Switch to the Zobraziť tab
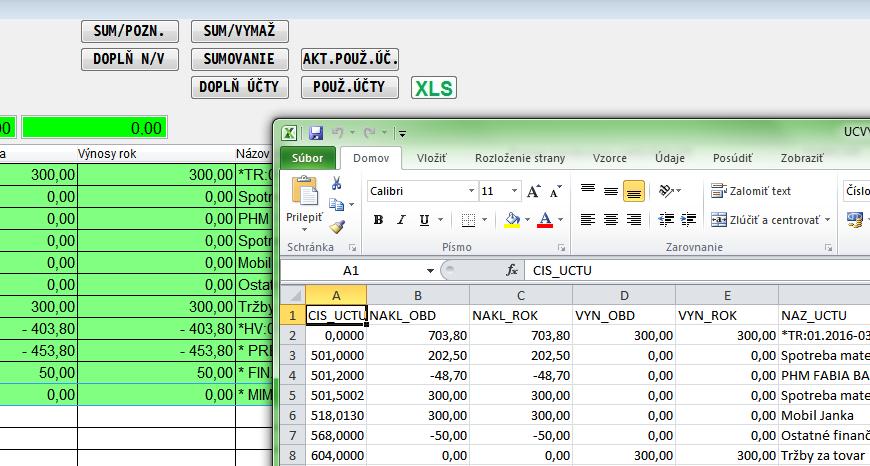 [802, 158]
